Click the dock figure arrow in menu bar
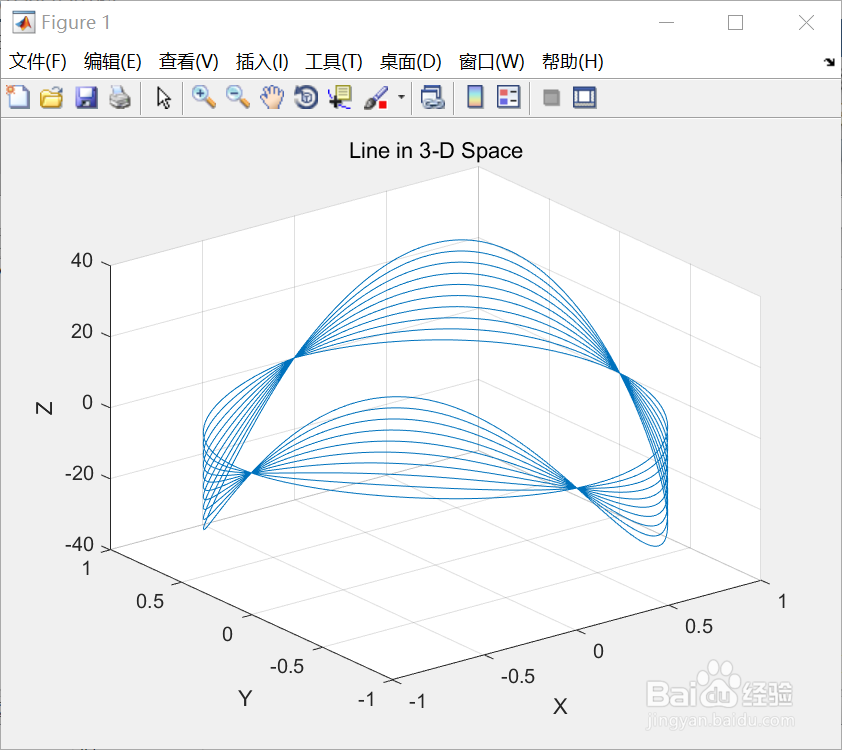Viewport: 842px width, 750px height. point(829,62)
